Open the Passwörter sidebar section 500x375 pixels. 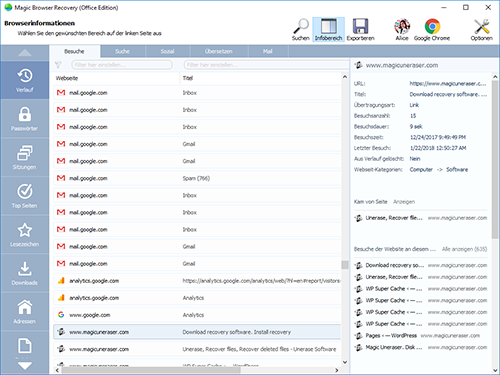pos(25,119)
